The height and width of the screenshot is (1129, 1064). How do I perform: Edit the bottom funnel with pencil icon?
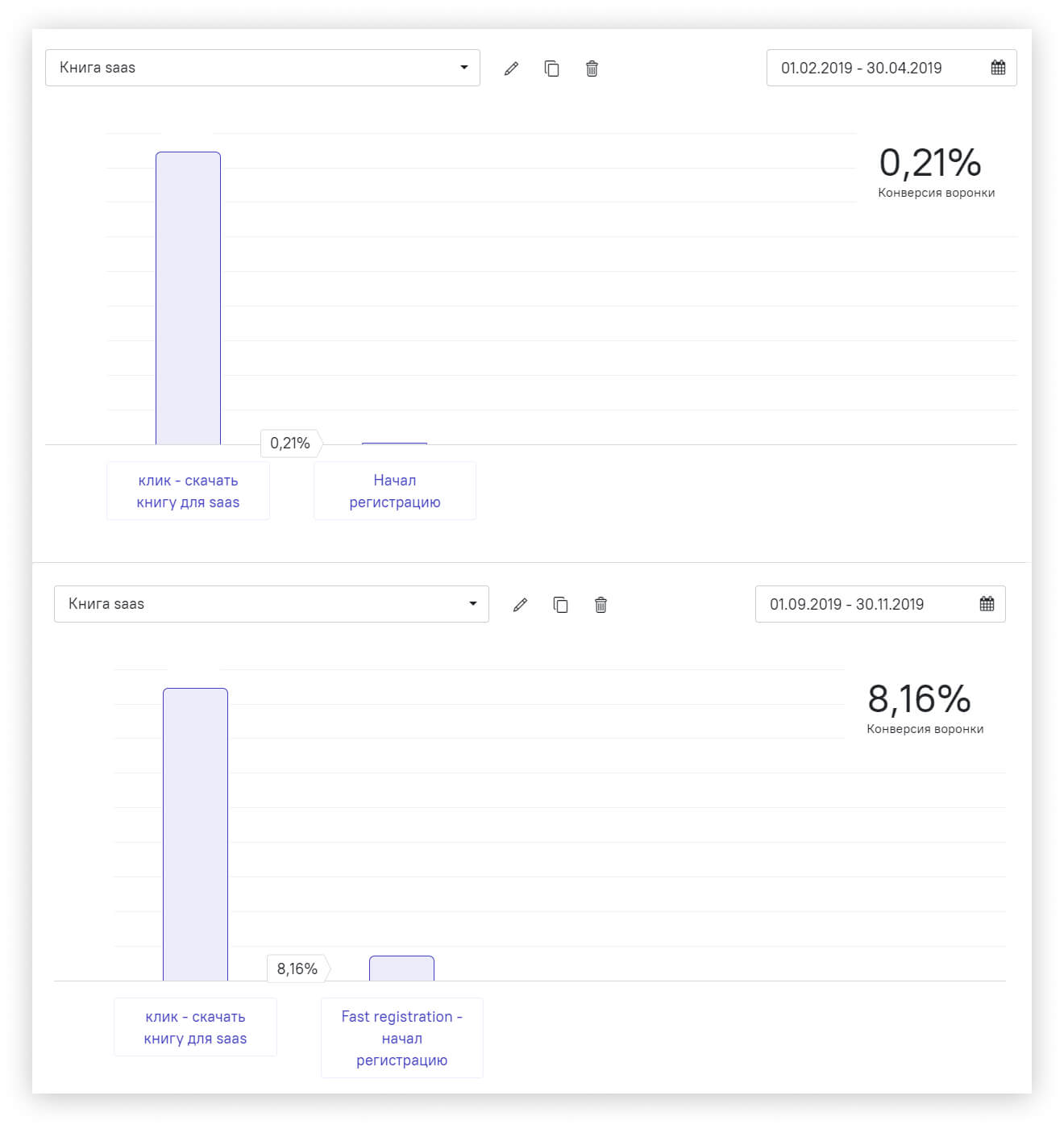pyautogui.click(x=520, y=605)
